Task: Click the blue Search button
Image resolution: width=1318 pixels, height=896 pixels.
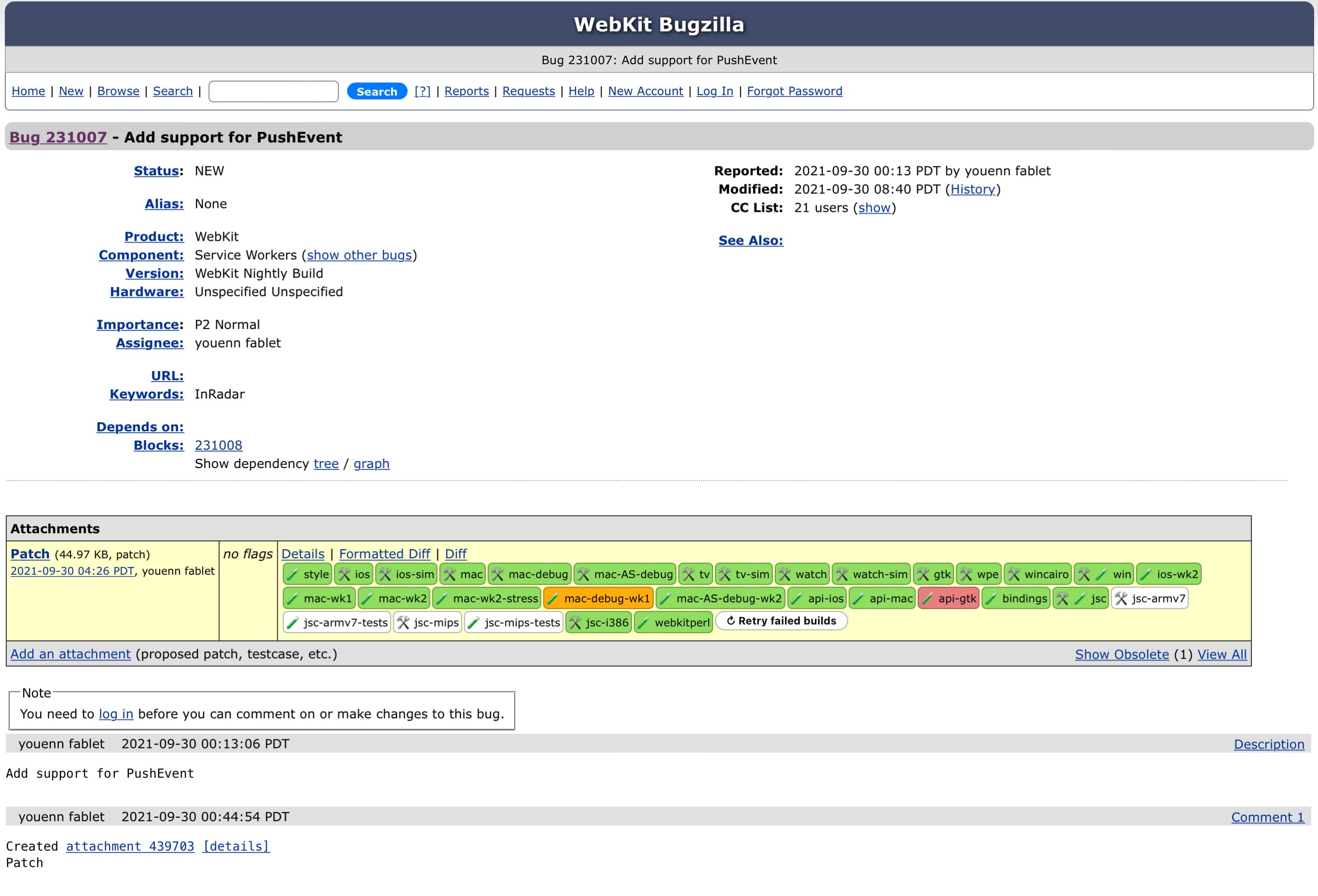Action: tap(377, 91)
